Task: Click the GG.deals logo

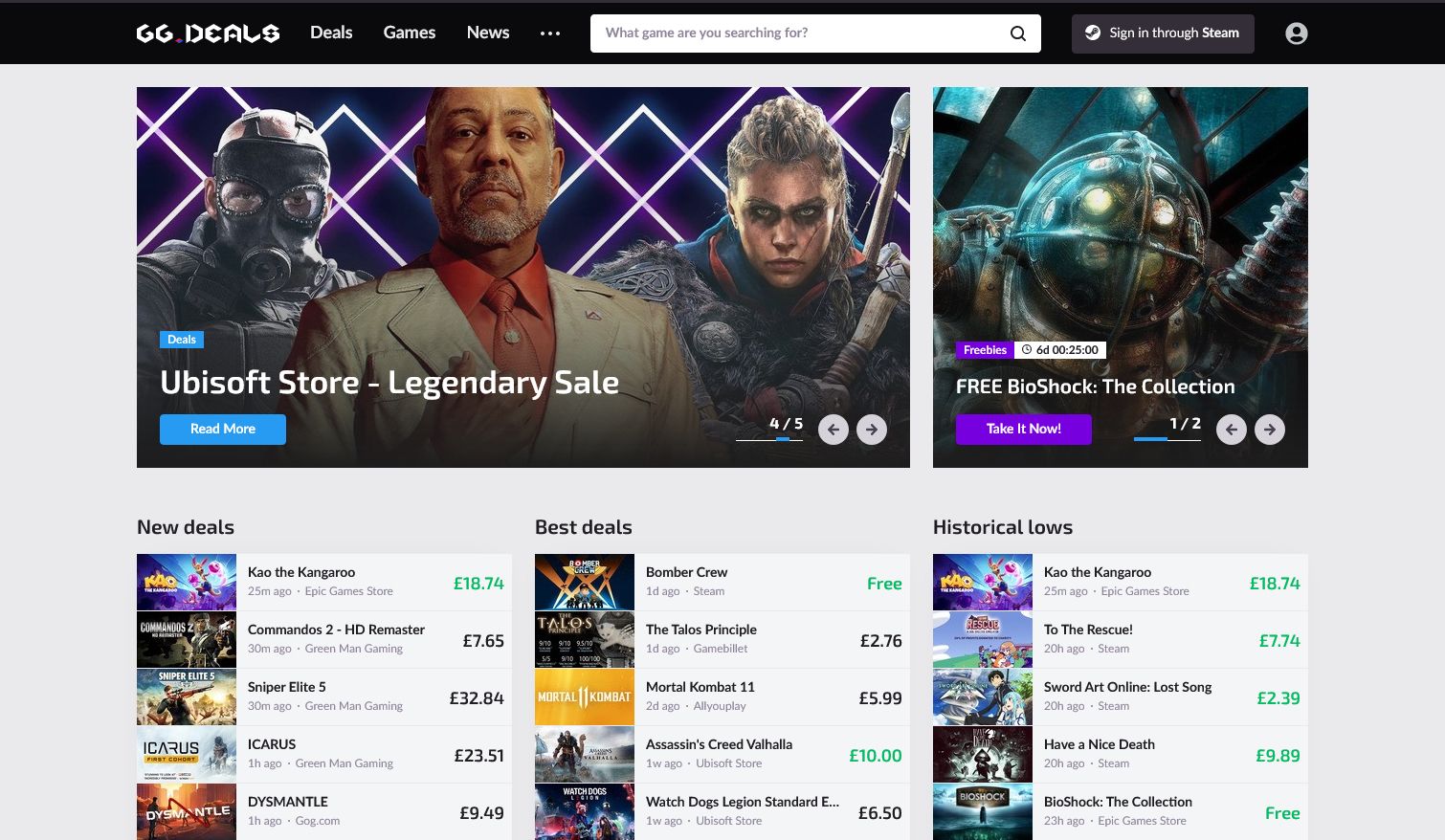Action: (208, 33)
